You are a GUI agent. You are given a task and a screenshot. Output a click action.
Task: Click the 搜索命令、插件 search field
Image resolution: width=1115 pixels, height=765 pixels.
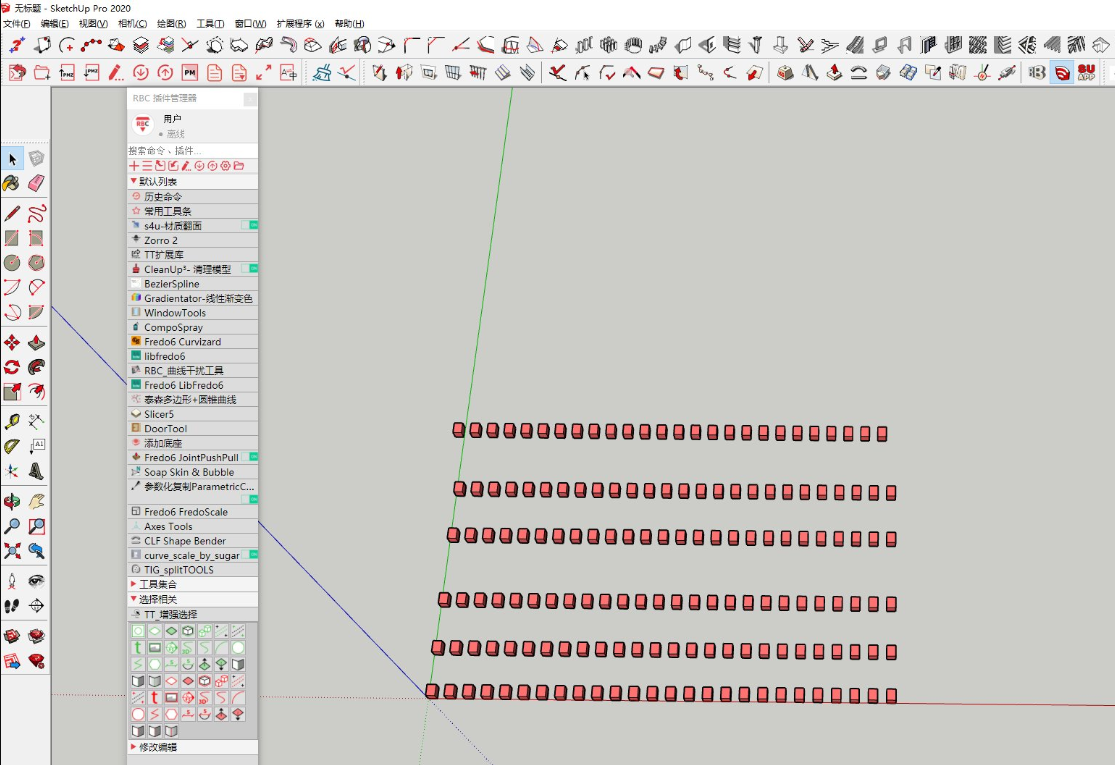point(193,151)
